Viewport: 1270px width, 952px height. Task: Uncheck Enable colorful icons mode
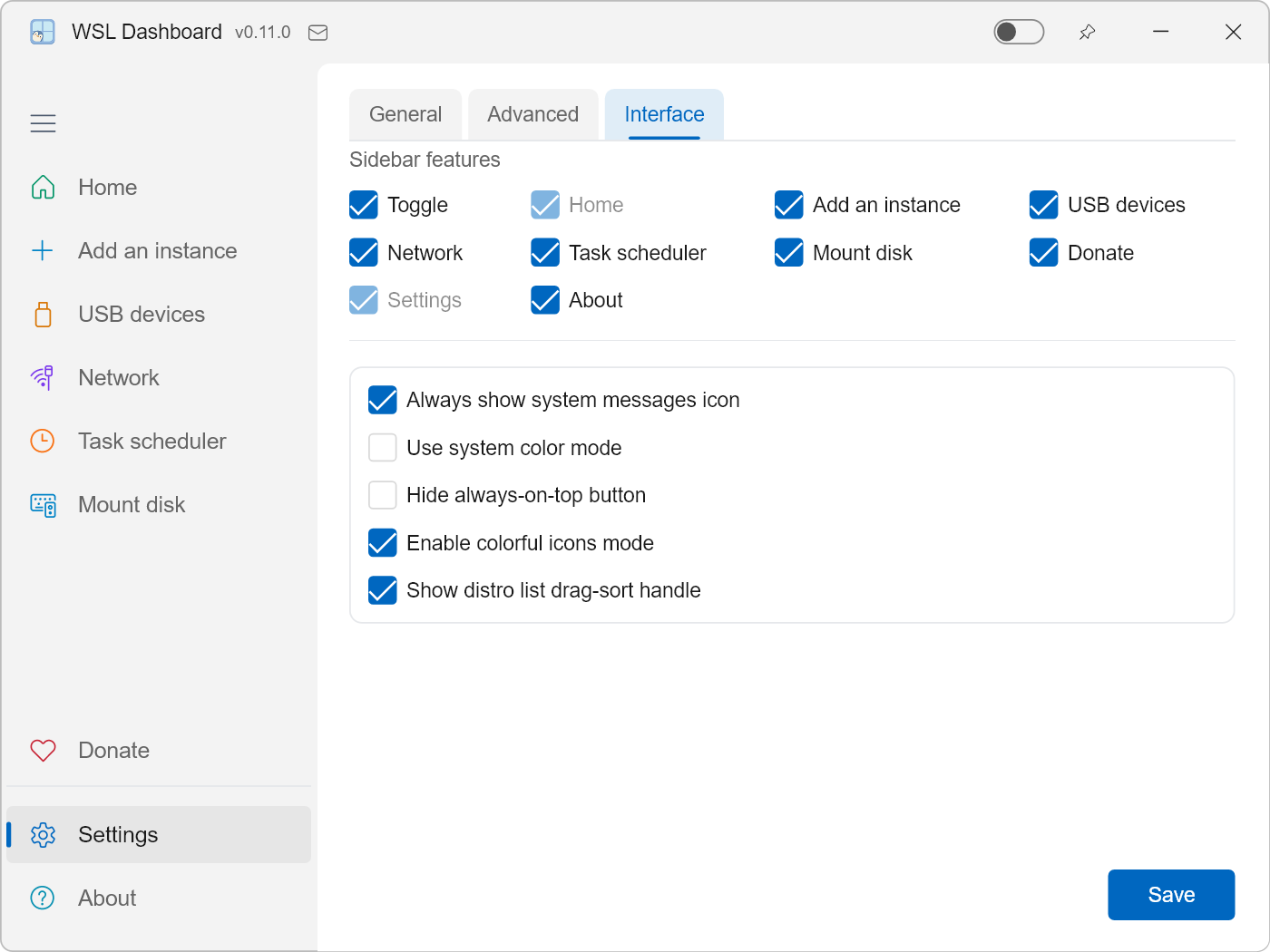383,543
